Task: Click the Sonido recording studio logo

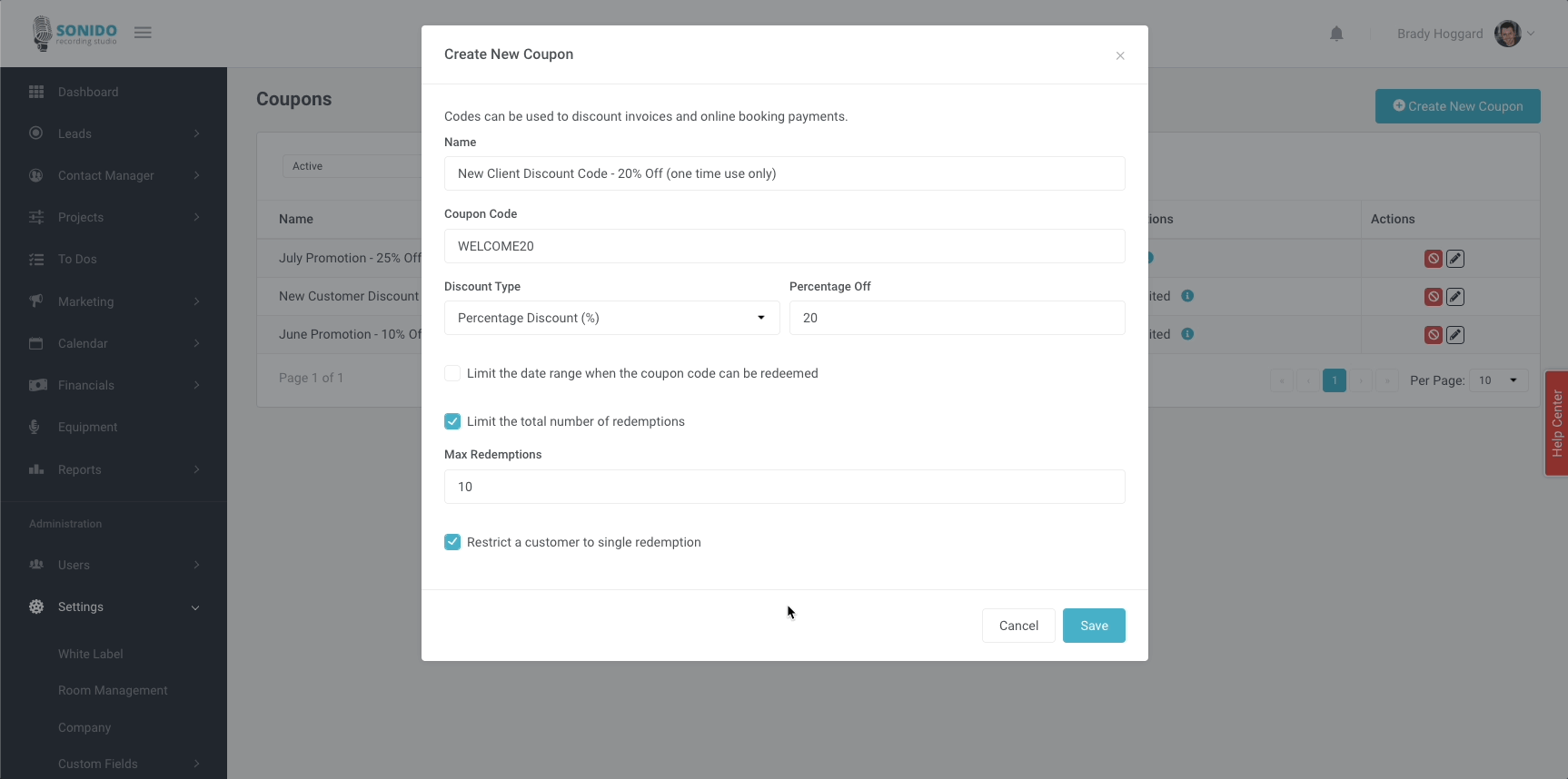Action: 74,33
